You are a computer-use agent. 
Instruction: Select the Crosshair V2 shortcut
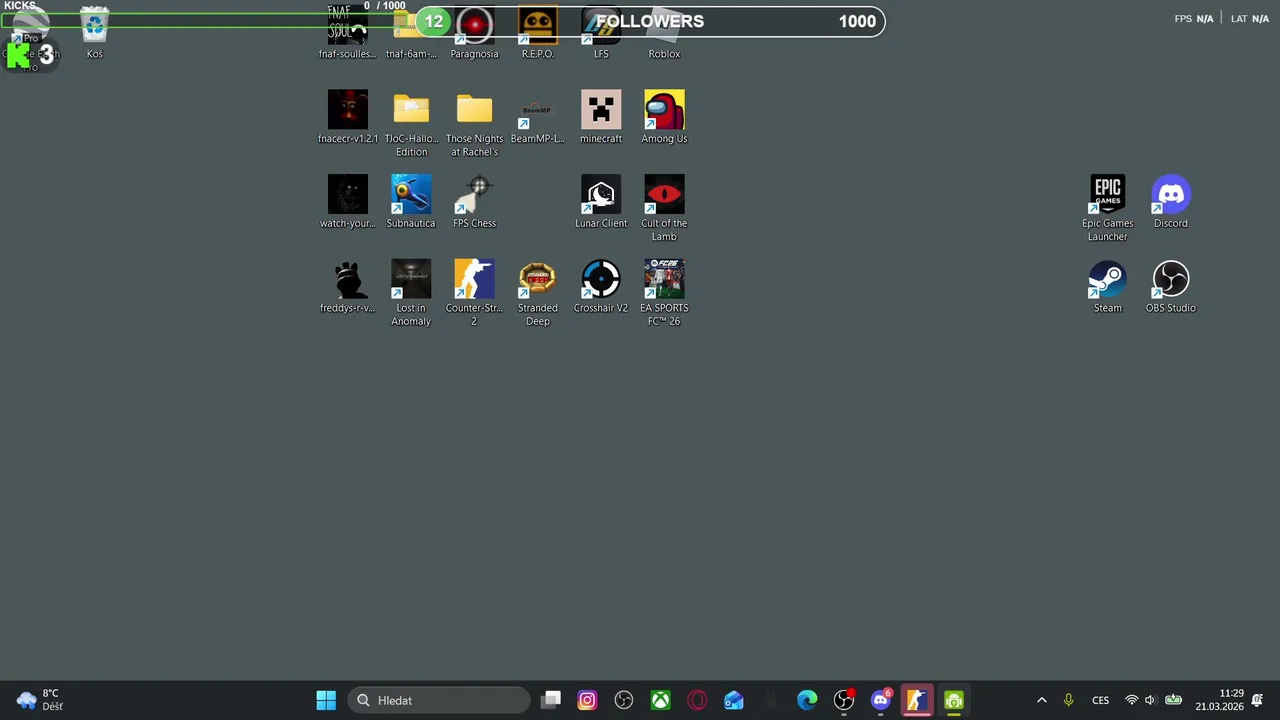(601, 287)
